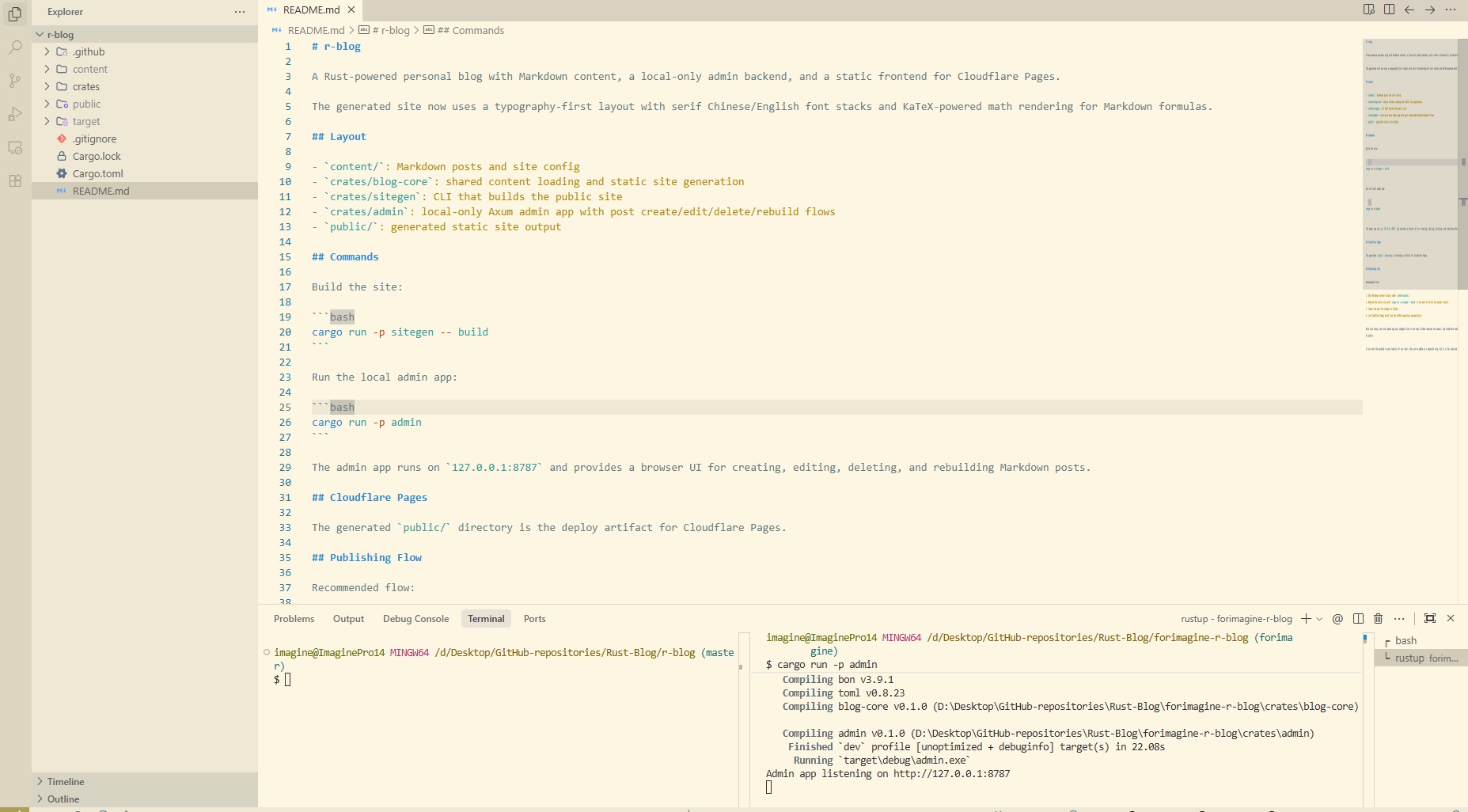The image size is (1468, 812).
Task: Open the .gitignore file
Action: tap(145, 139)
